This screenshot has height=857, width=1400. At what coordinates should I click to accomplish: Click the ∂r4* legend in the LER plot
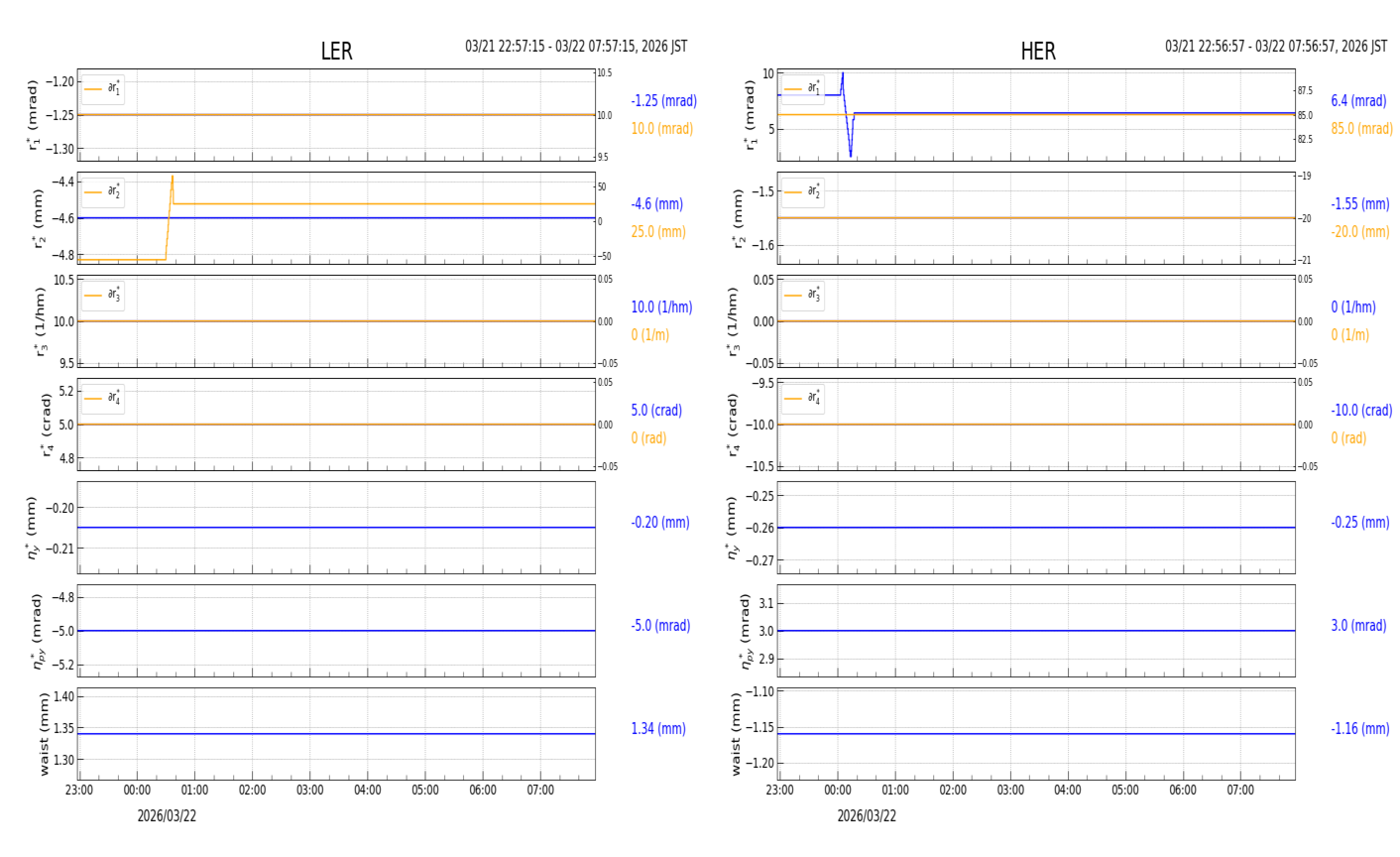(103, 398)
